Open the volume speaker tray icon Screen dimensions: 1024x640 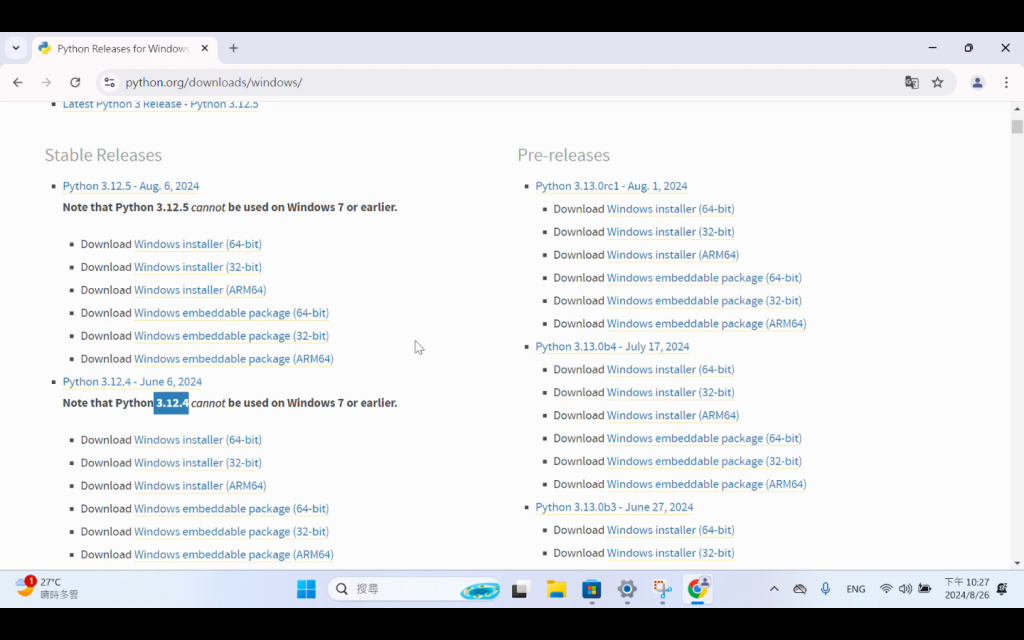click(x=905, y=589)
